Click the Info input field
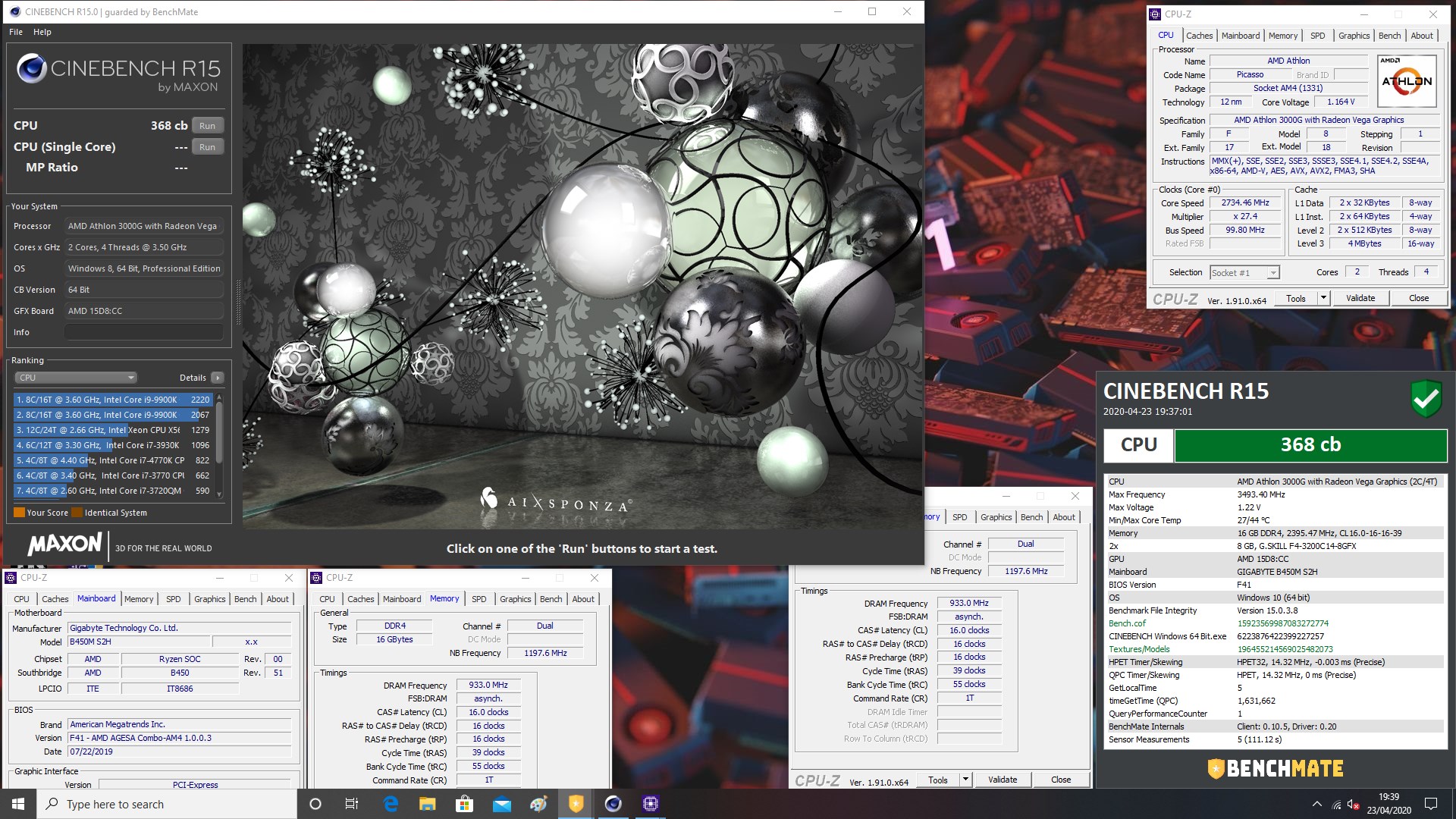This screenshot has width=1456, height=819. [x=143, y=332]
